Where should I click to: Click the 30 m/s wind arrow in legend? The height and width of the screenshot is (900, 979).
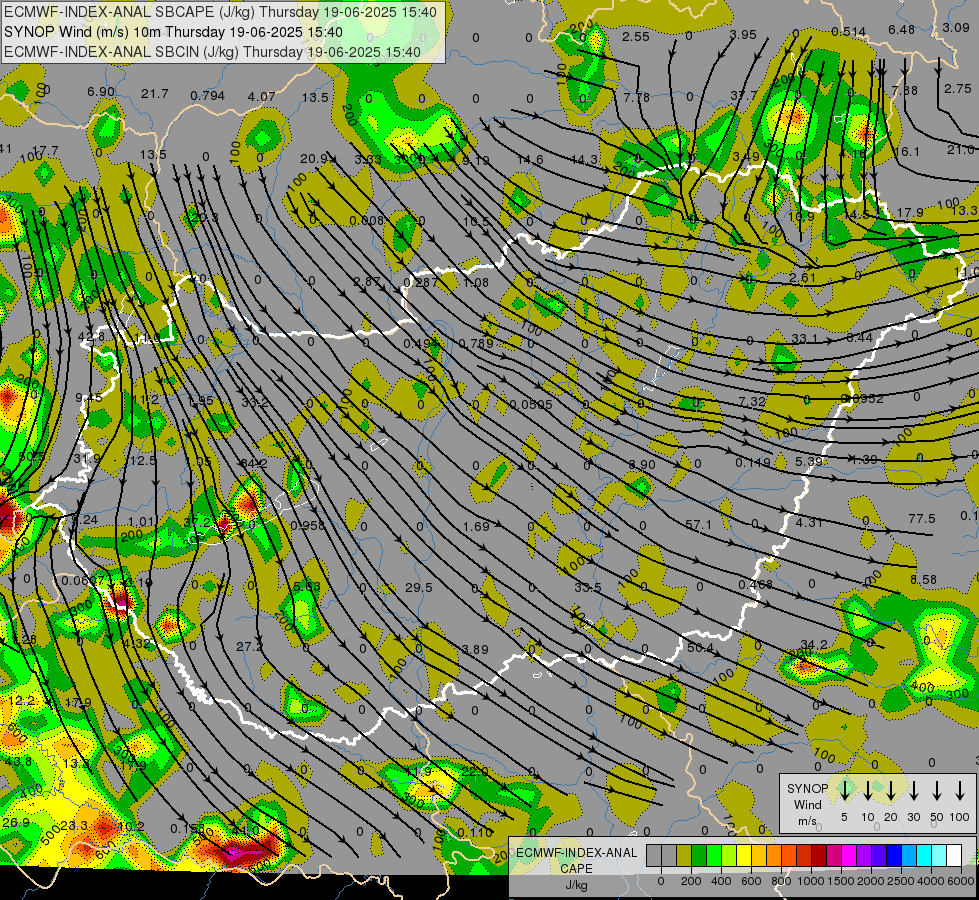(913, 790)
